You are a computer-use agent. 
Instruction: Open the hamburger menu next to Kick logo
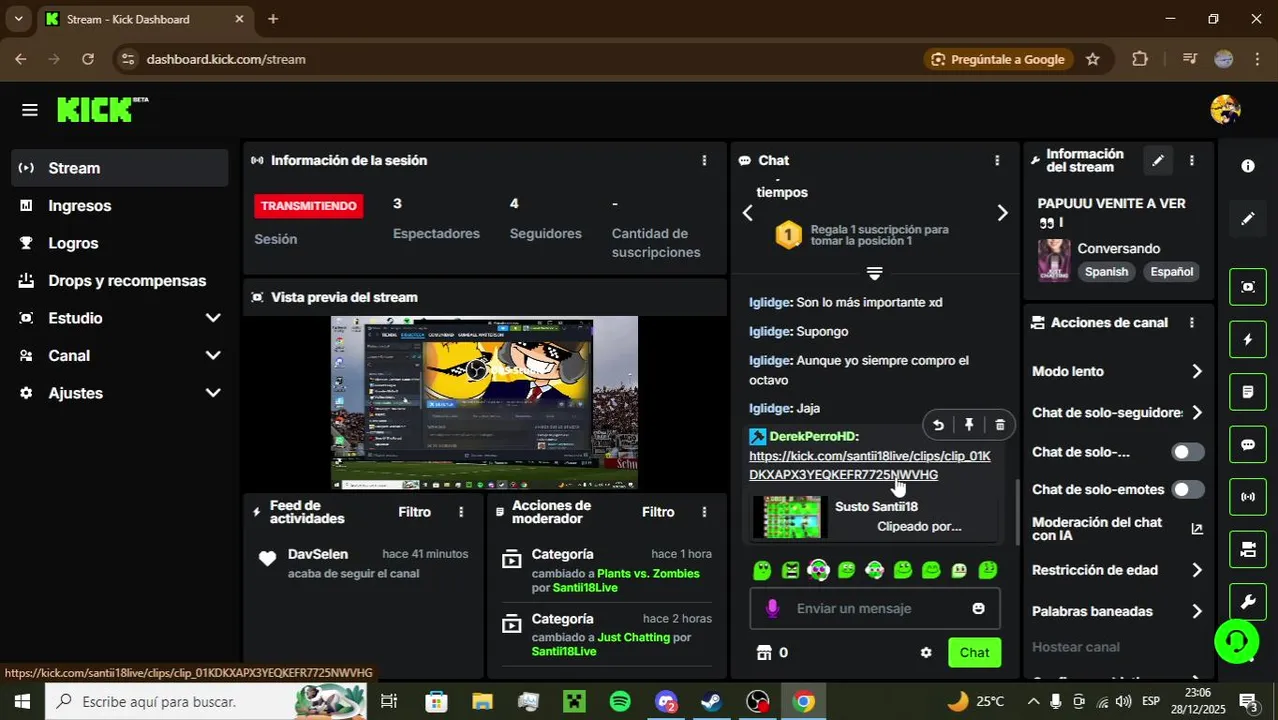29,110
